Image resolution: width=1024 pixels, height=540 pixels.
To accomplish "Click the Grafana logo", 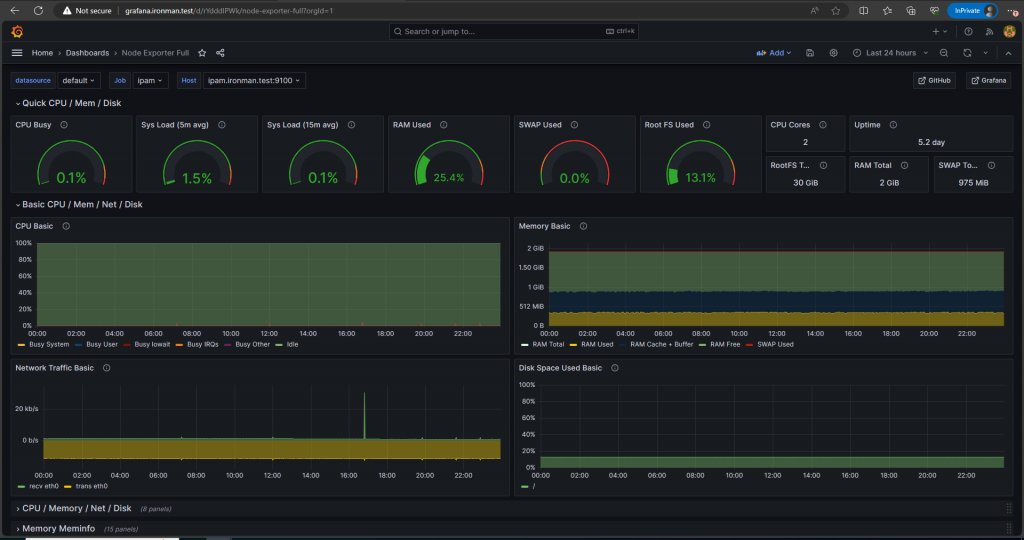I will [18, 31].
